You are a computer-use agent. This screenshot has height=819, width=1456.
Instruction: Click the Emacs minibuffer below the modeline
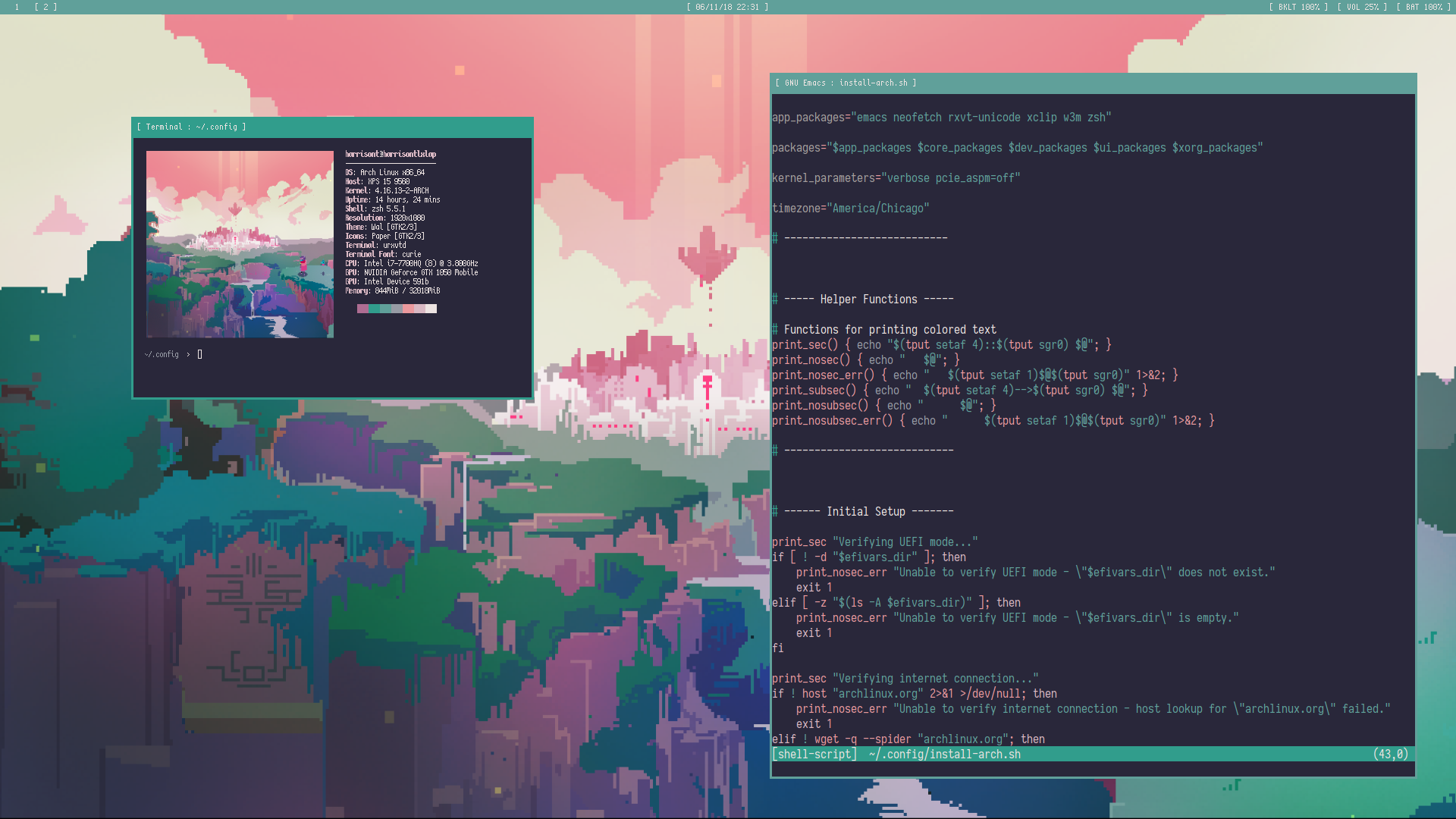(x=1092, y=769)
